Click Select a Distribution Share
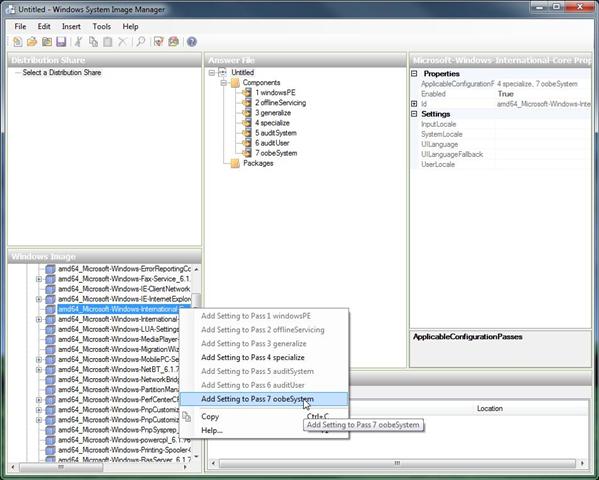The width and height of the screenshot is (599, 480). (62, 72)
